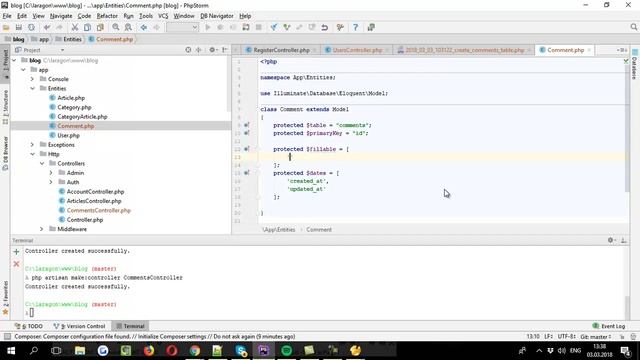Open the DB Navigator menu
The height and width of the screenshot is (360, 640).
(x=217, y=16)
